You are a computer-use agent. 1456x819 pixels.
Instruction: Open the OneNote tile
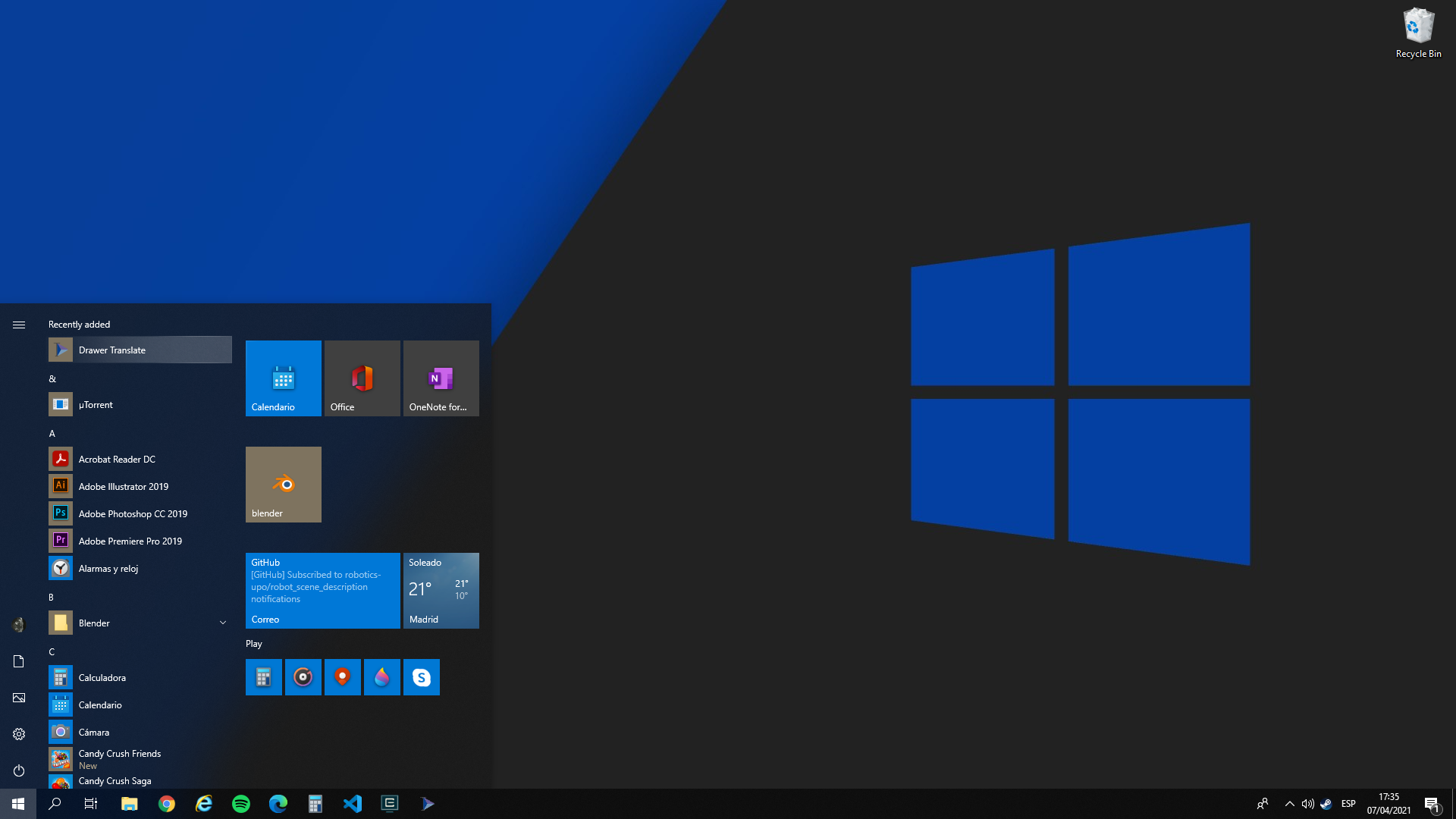click(441, 378)
